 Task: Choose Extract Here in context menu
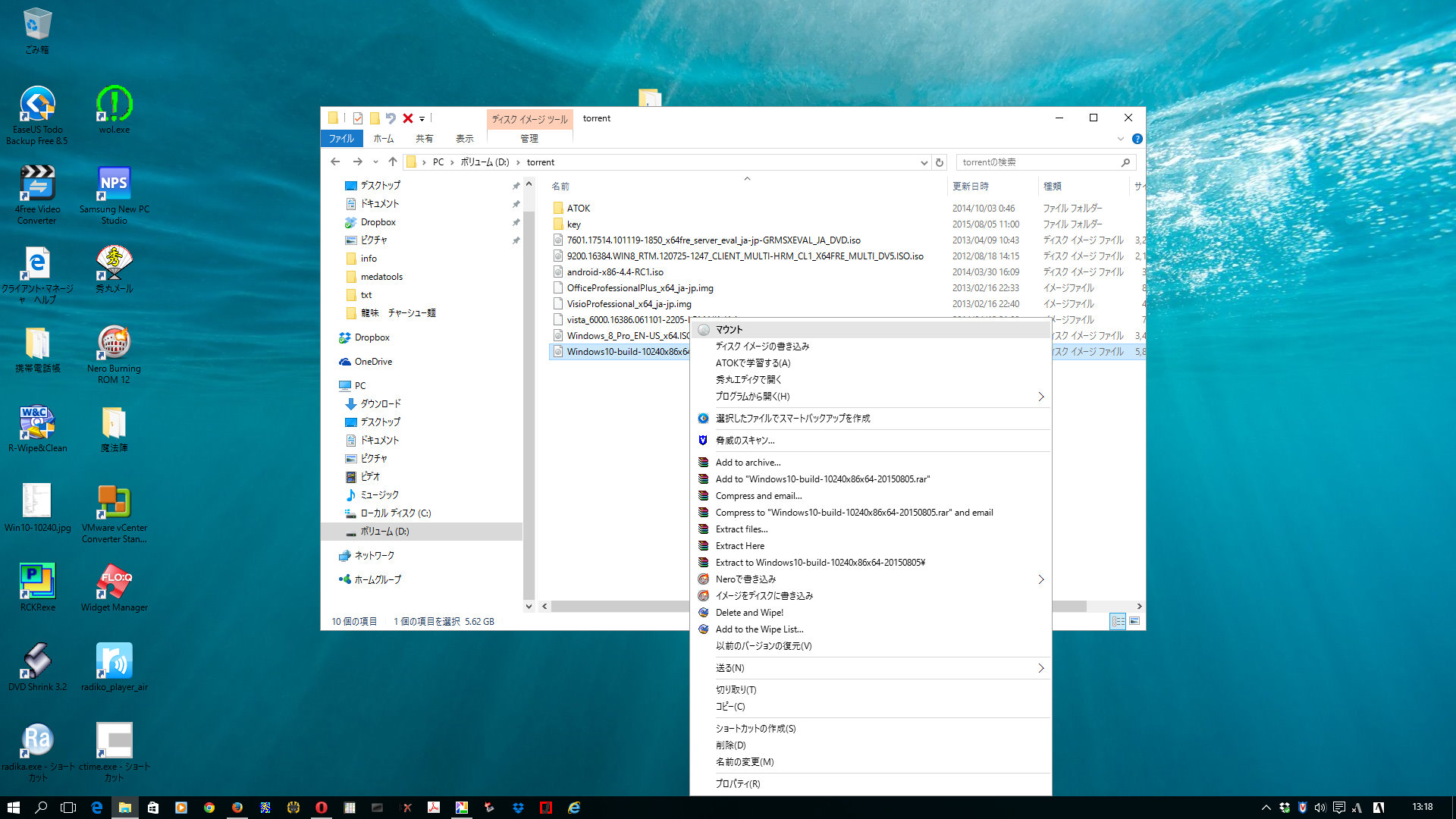click(871, 546)
